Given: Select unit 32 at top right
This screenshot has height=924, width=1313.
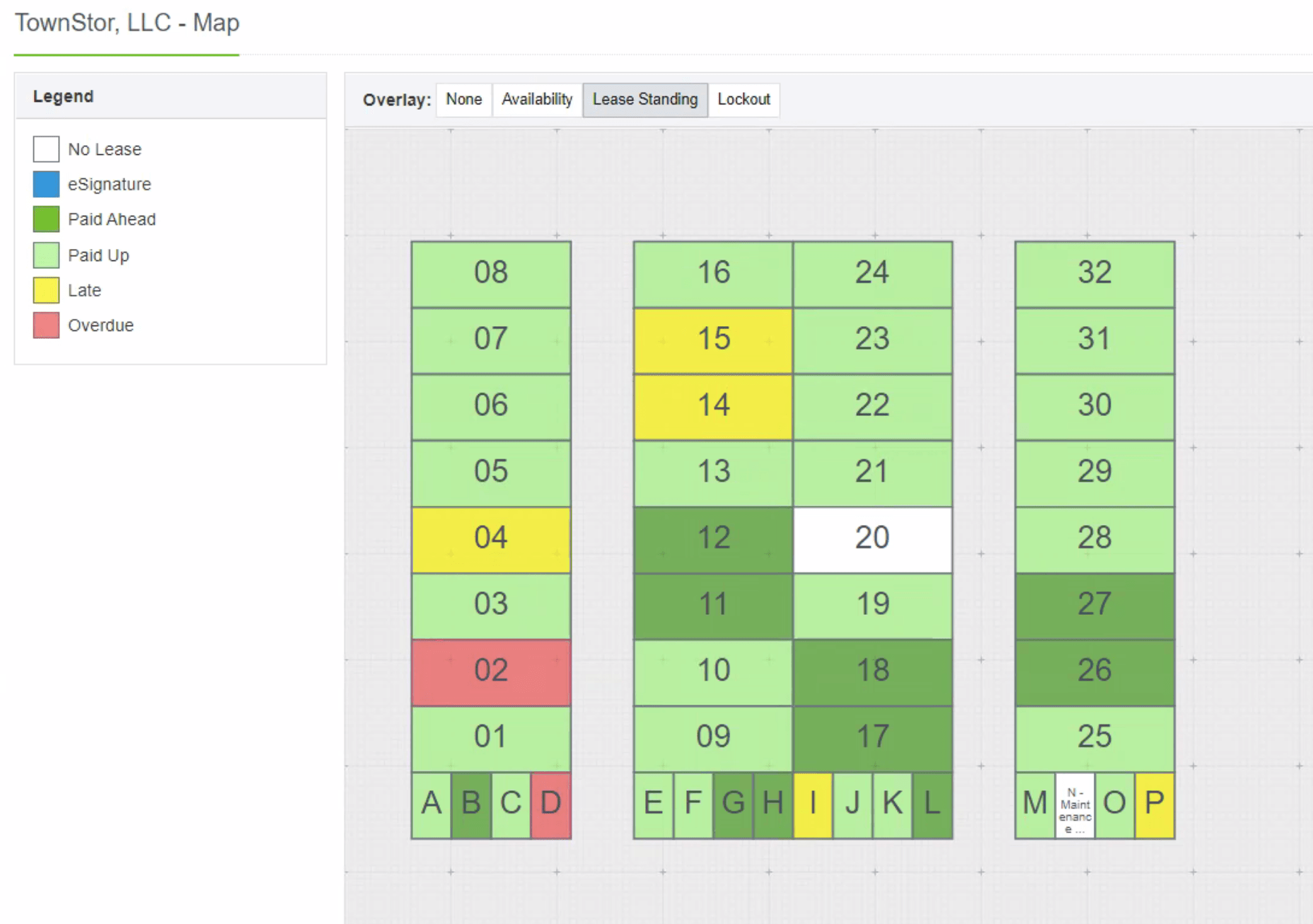Looking at the screenshot, I should click(1094, 273).
